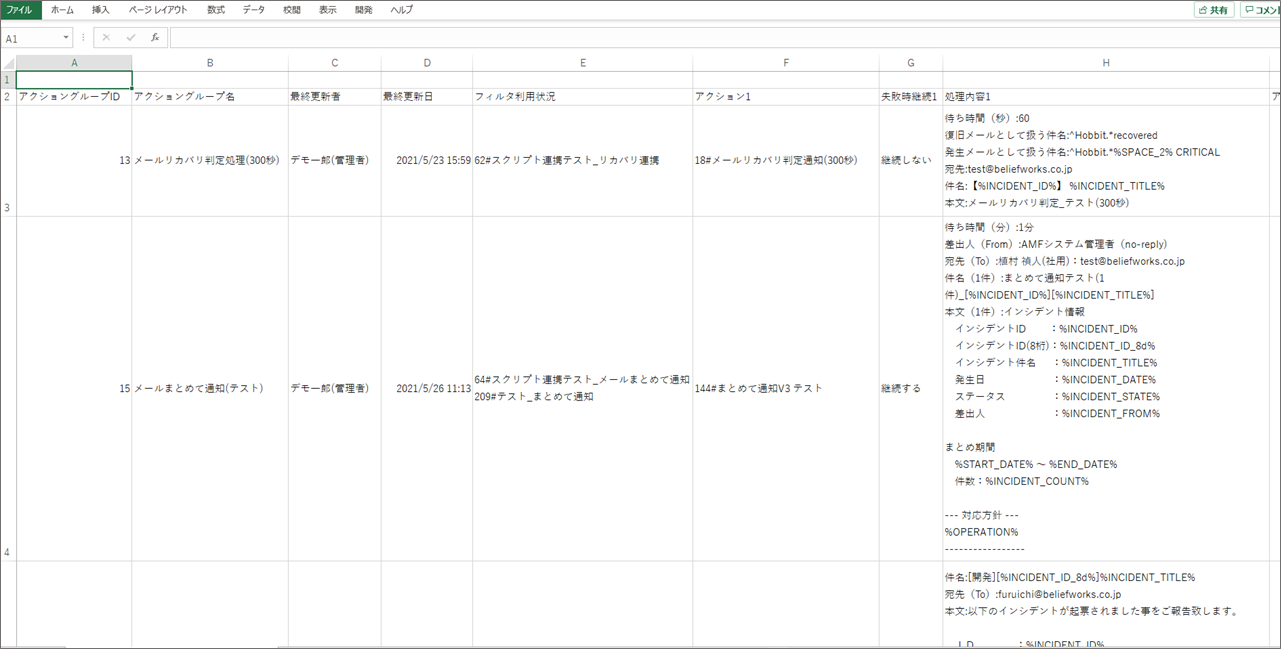Select cell 144#まとめて通知V3 テスト
The width and height of the screenshot is (1283, 649).
coord(785,388)
